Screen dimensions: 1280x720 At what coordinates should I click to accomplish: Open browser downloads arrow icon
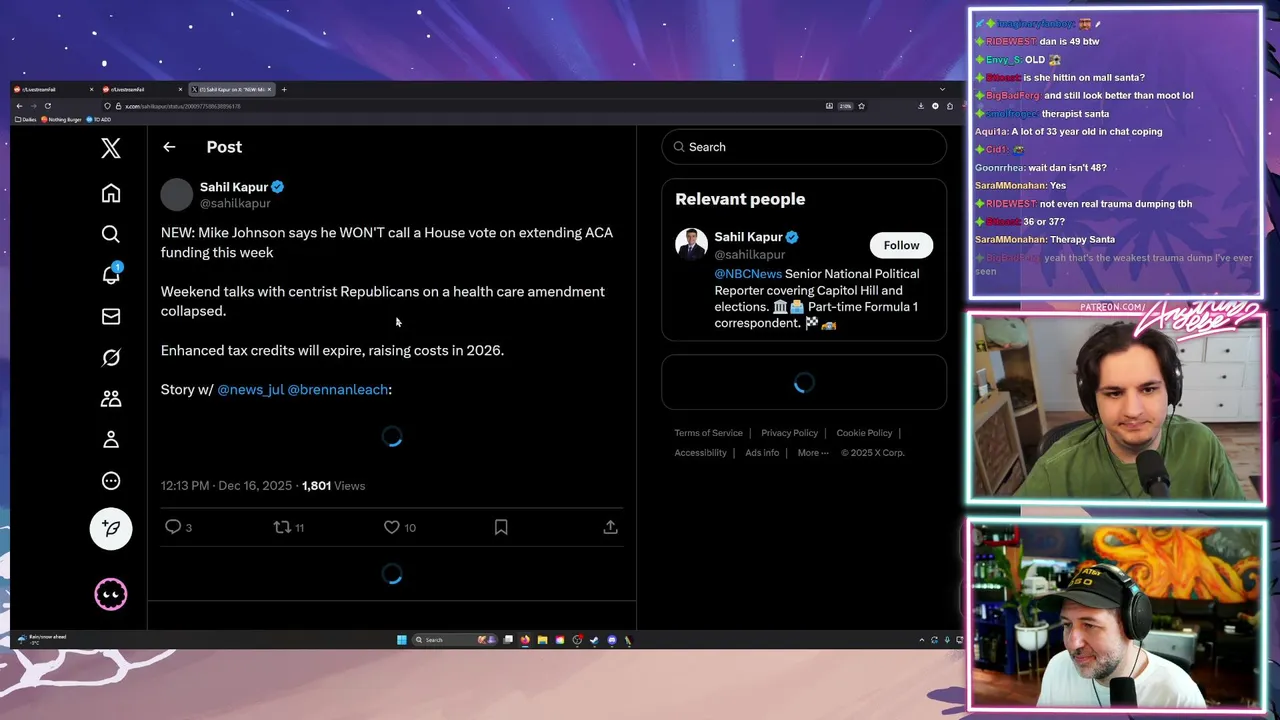(921, 106)
